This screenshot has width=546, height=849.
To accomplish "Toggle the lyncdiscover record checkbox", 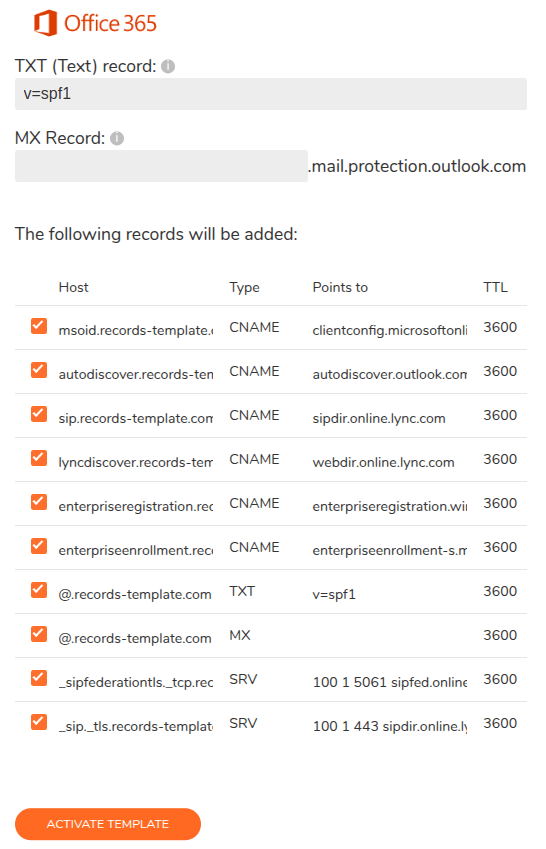I will (x=39, y=458).
